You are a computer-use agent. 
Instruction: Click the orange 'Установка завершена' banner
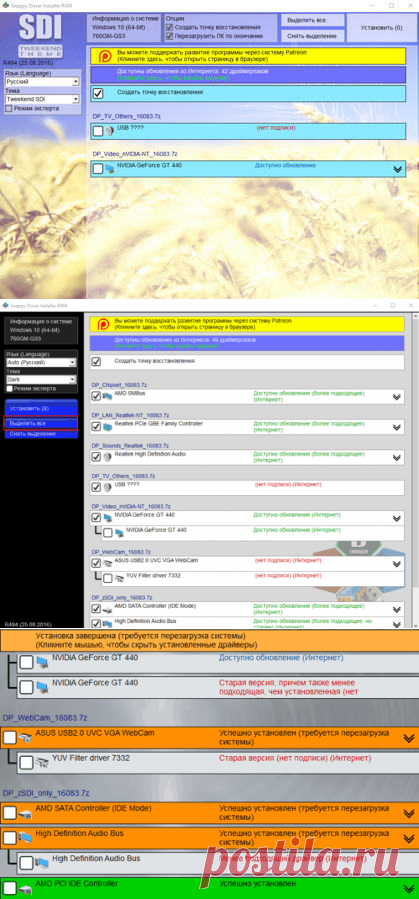[209, 640]
